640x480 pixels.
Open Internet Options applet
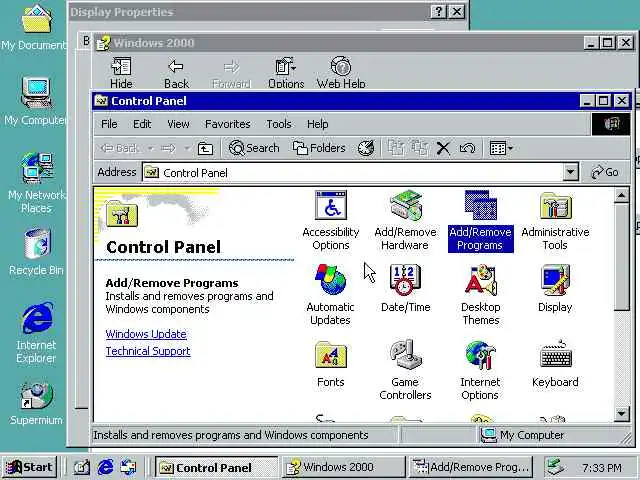480,370
